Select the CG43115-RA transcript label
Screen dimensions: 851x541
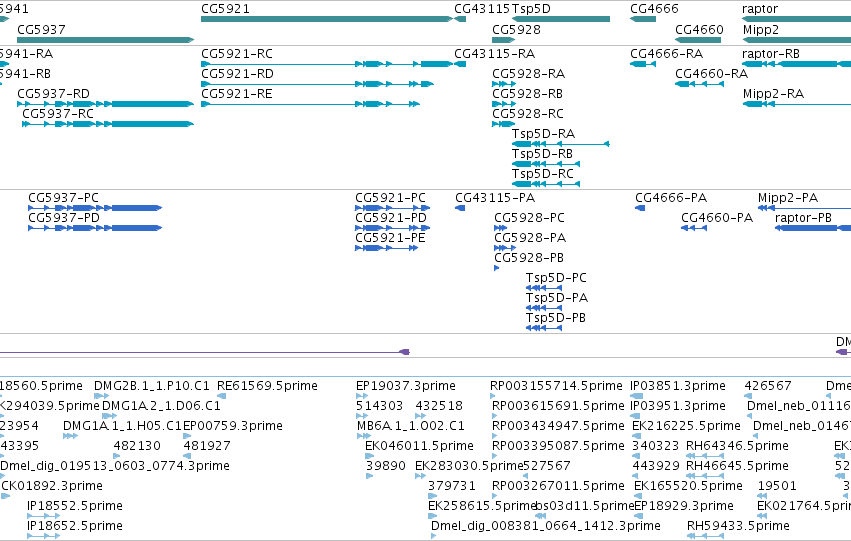[x=494, y=54]
